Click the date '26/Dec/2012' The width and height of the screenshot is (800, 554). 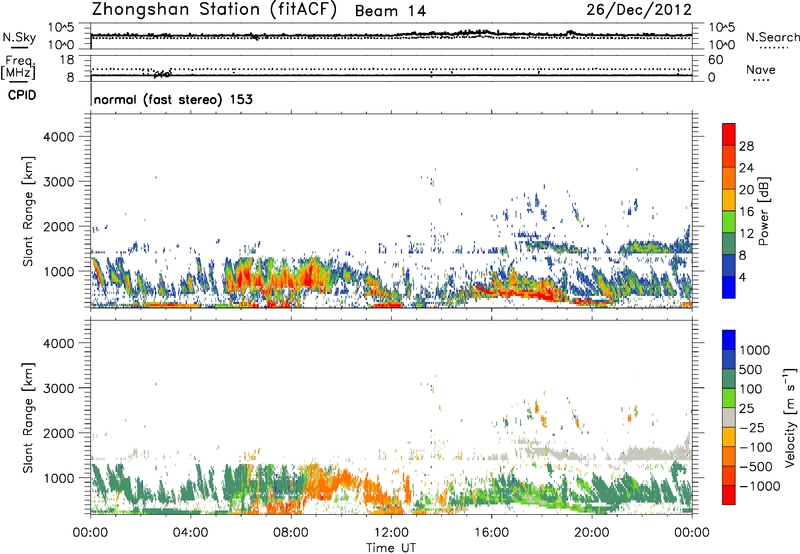point(639,10)
